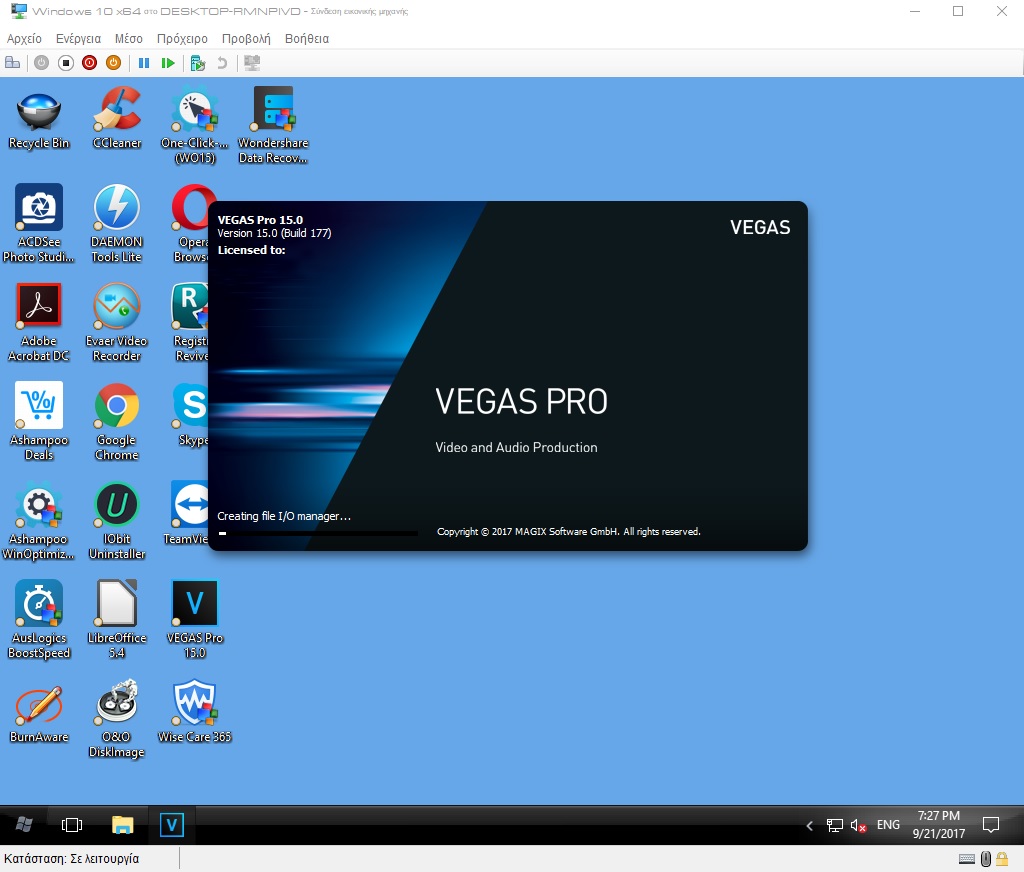Open the Windows Start menu
This screenshot has height=872, width=1024.
[x=24, y=824]
